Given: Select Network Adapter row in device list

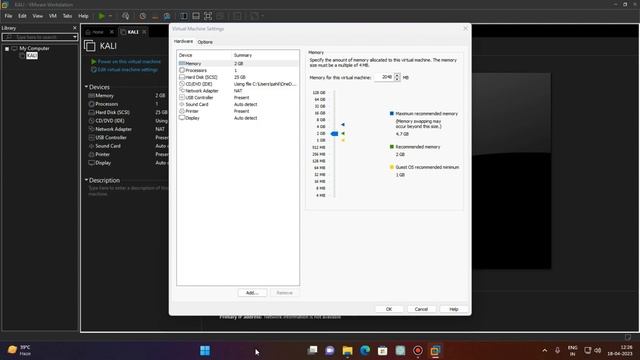Looking at the screenshot, I should [238, 91].
